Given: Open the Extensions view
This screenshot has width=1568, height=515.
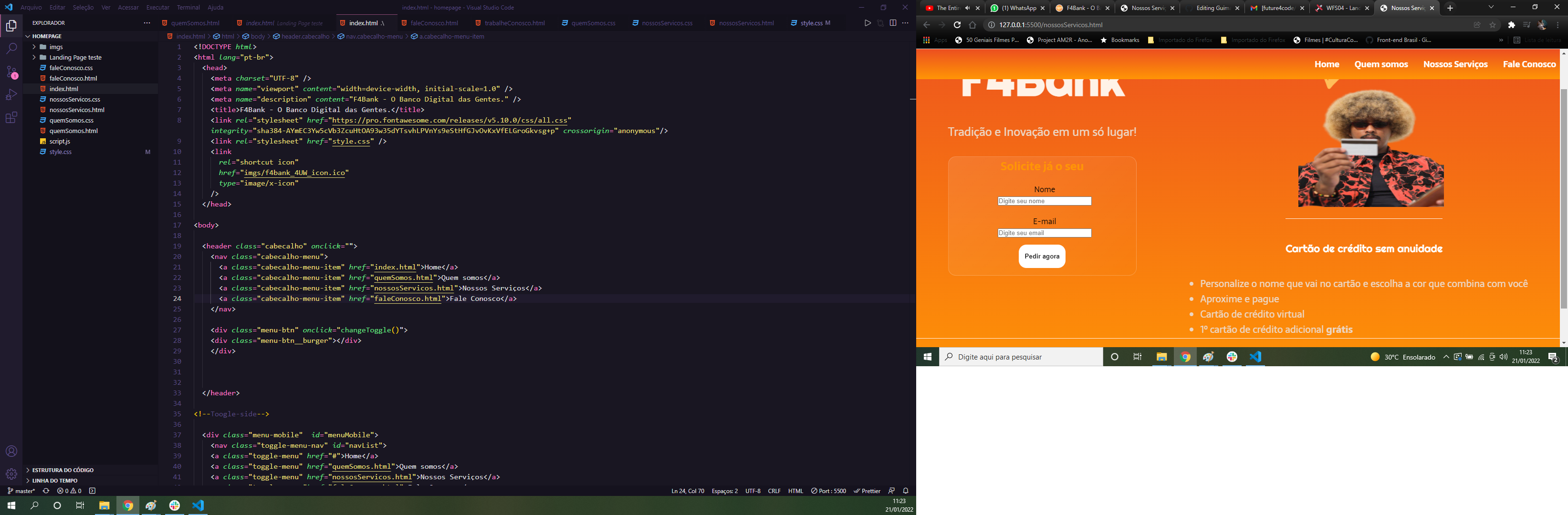Looking at the screenshot, I should coord(11,117).
